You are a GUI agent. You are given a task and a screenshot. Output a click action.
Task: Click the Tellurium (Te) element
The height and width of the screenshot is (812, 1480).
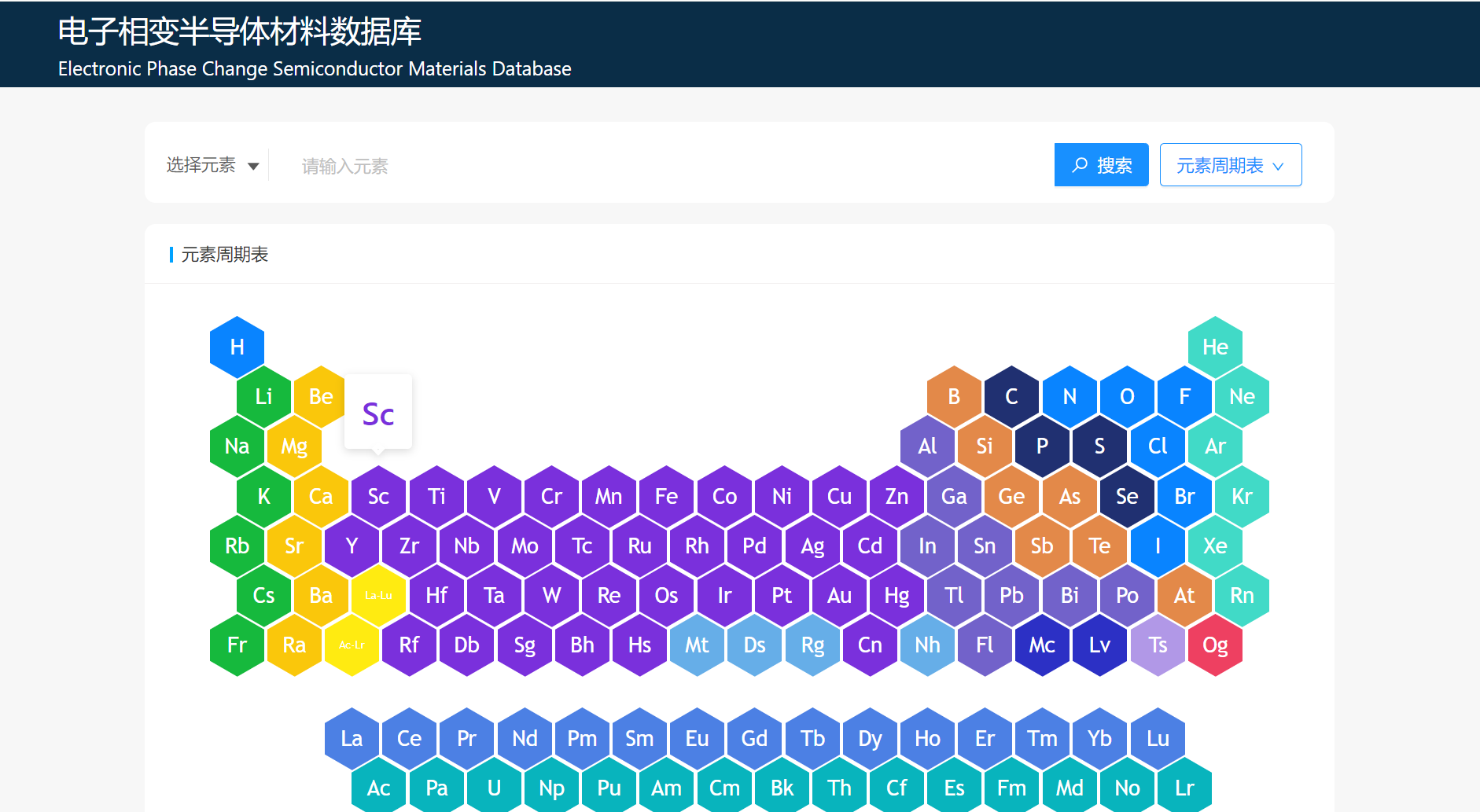click(1099, 546)
